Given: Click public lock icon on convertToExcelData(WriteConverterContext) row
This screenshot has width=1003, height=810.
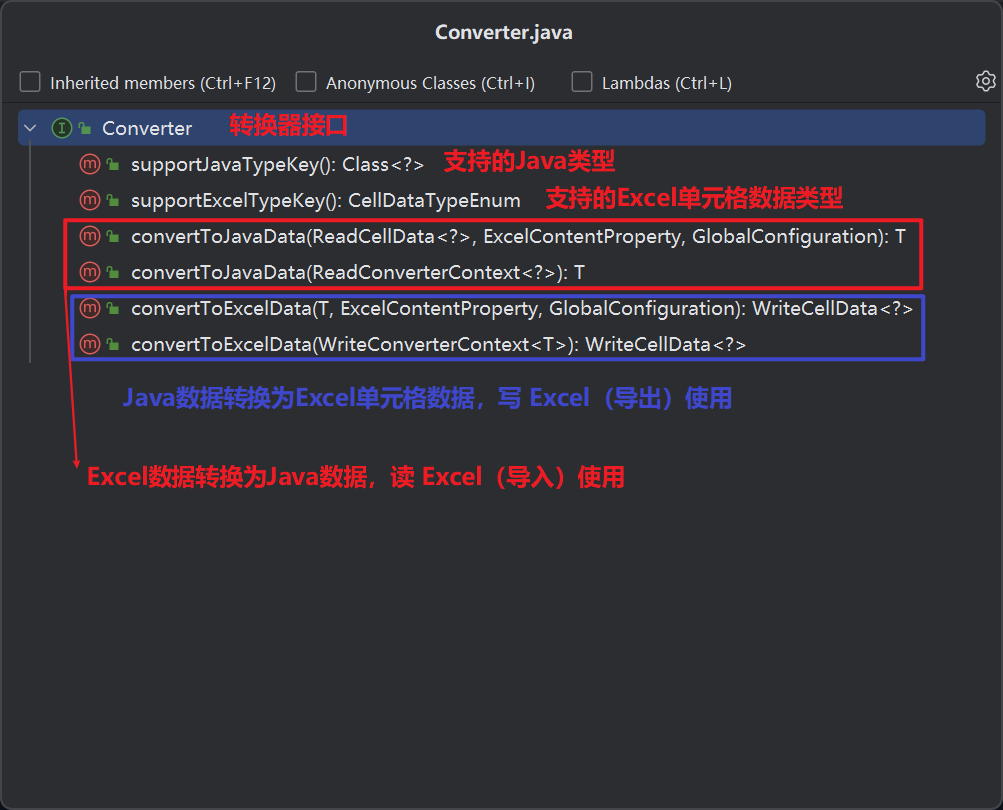Looking at the screenshot, I should [113, 344].
